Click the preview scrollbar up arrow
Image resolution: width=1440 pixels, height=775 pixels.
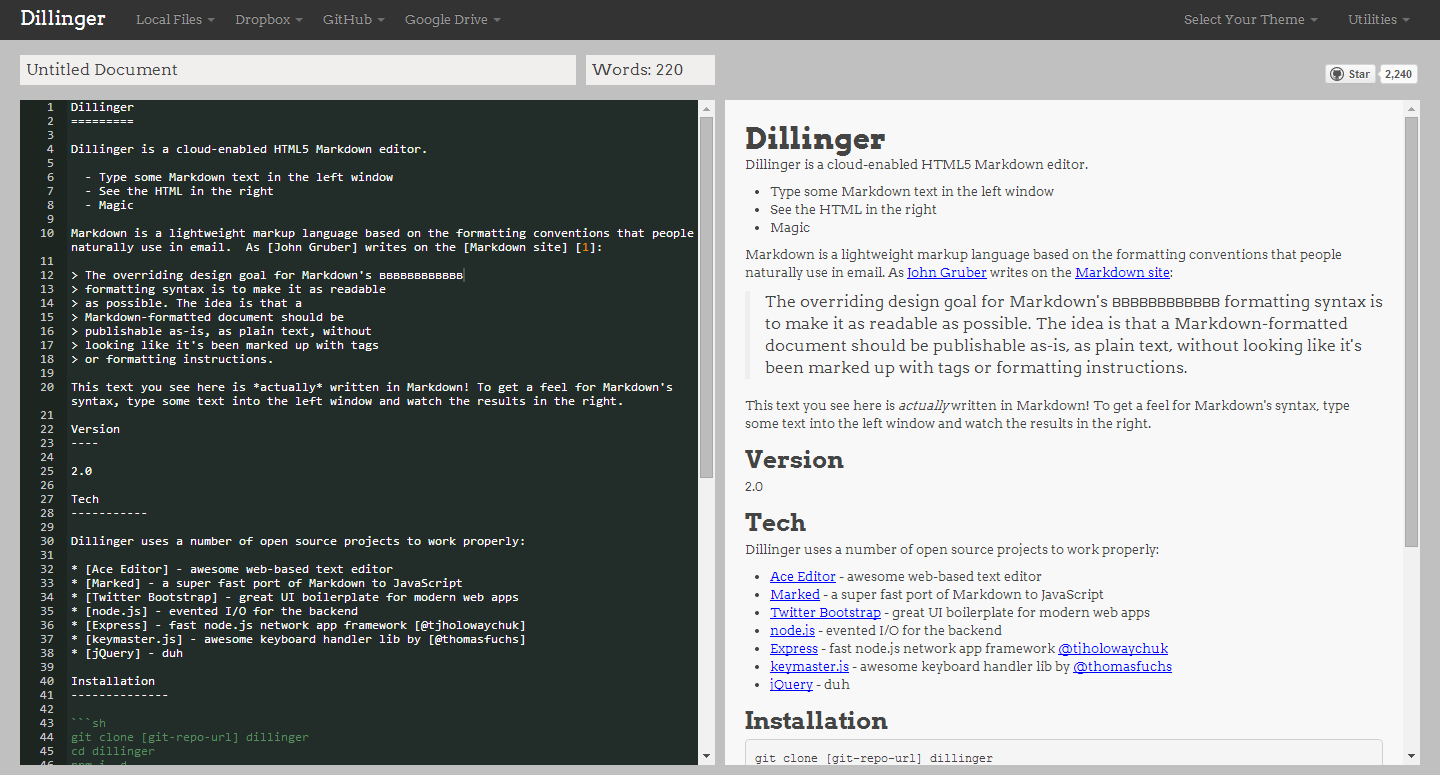pyautogui.click(x=1411, y=109)
